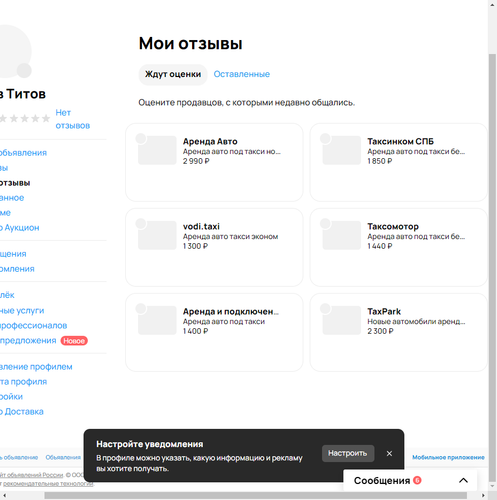
Task: Open the Оставленные reviews tab
Action: point(242,74)
